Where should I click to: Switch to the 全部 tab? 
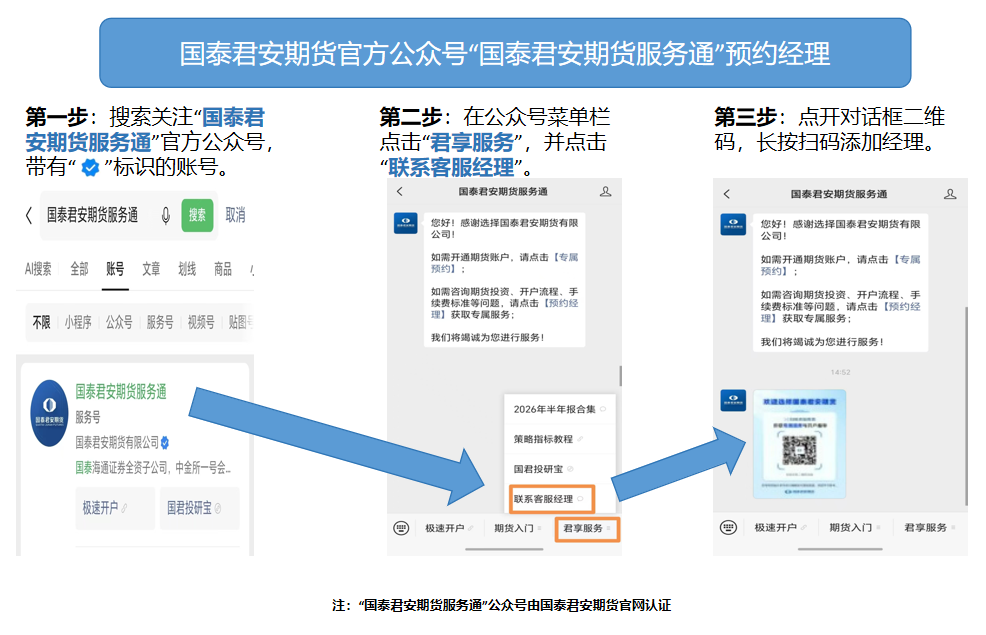coord(79,269)
